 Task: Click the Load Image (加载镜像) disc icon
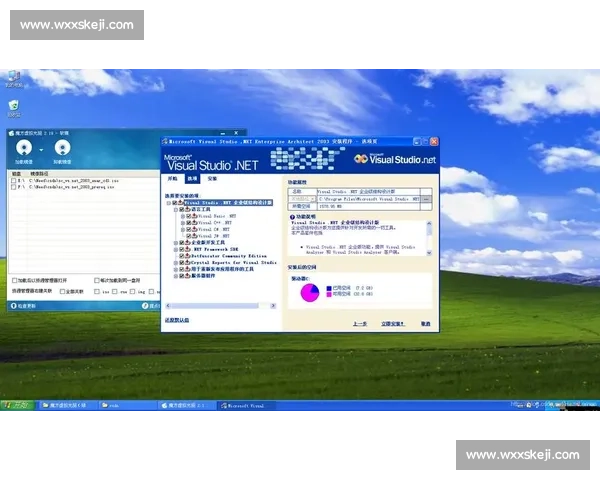tap(24, 148)
